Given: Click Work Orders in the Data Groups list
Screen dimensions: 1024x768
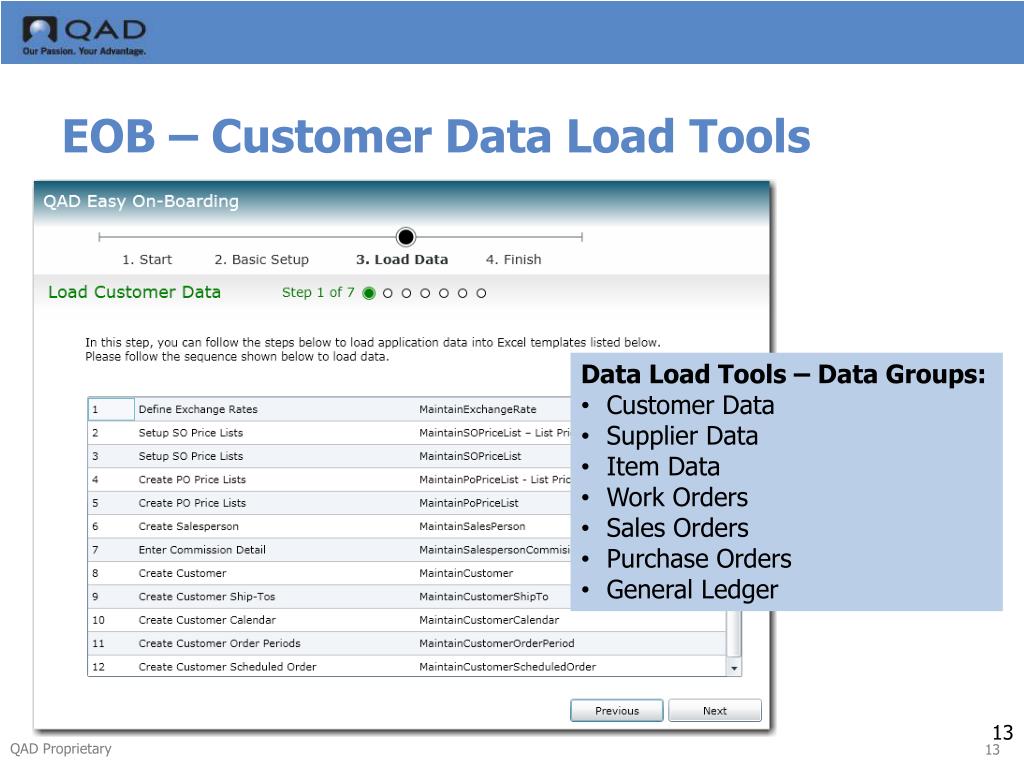Looking at the screenshot, I should [677, 498].
